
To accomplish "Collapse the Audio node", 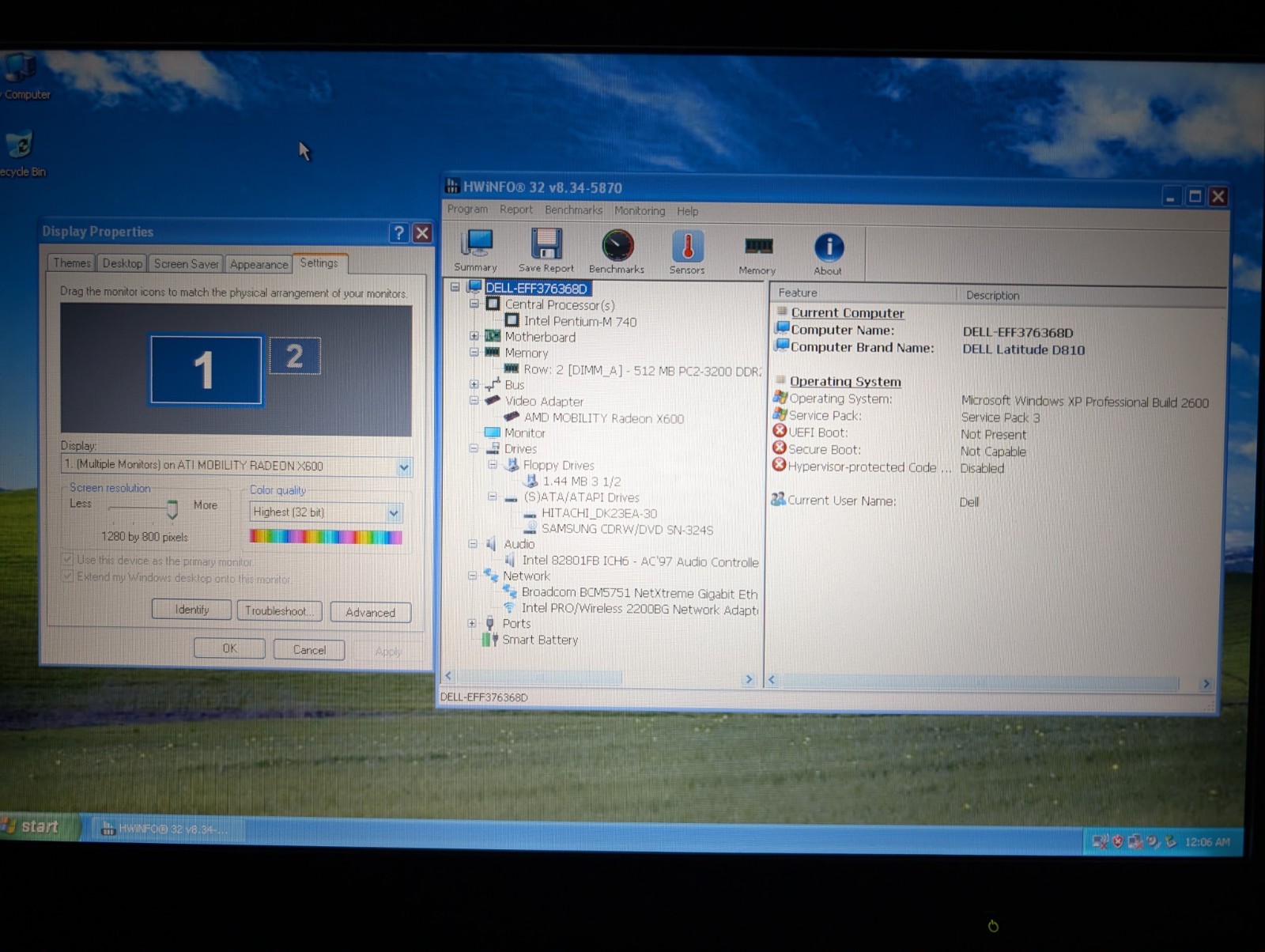I will click(x=473, y=544).
